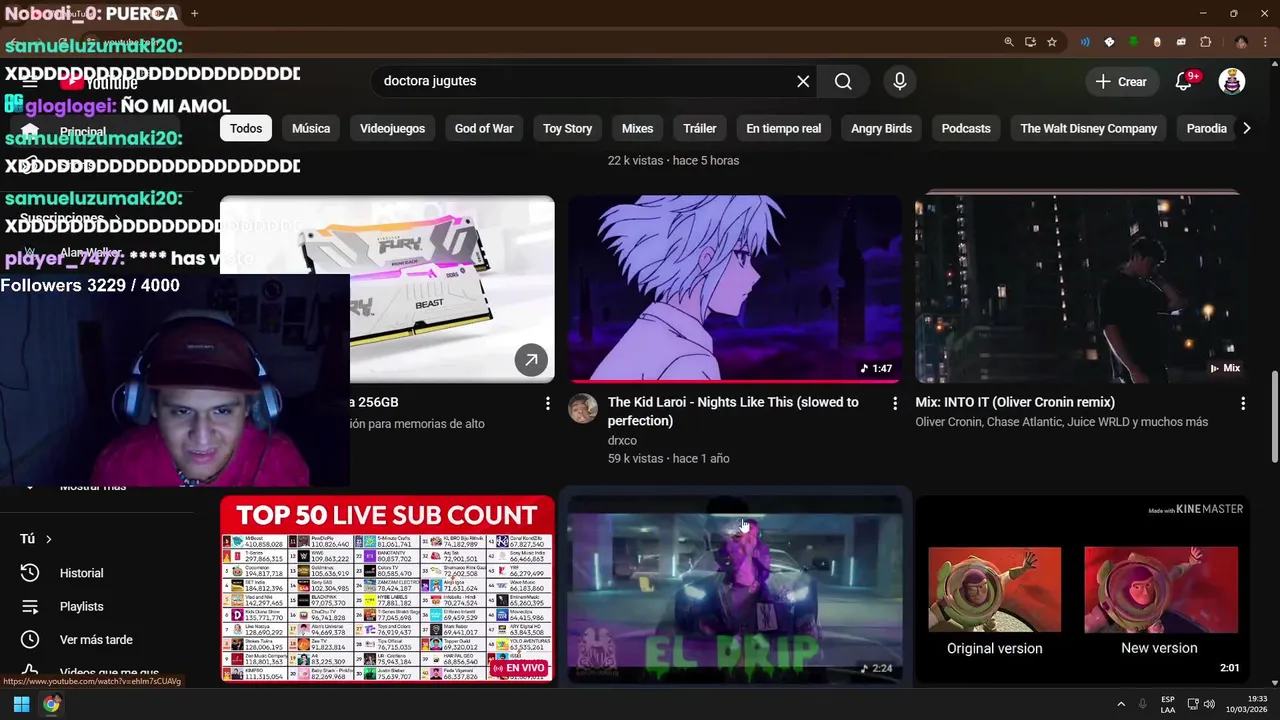The height and width of the screenshot is (720, 1280).
Task: Expand the Tú section chevron
Action: (x=48, y=539)
